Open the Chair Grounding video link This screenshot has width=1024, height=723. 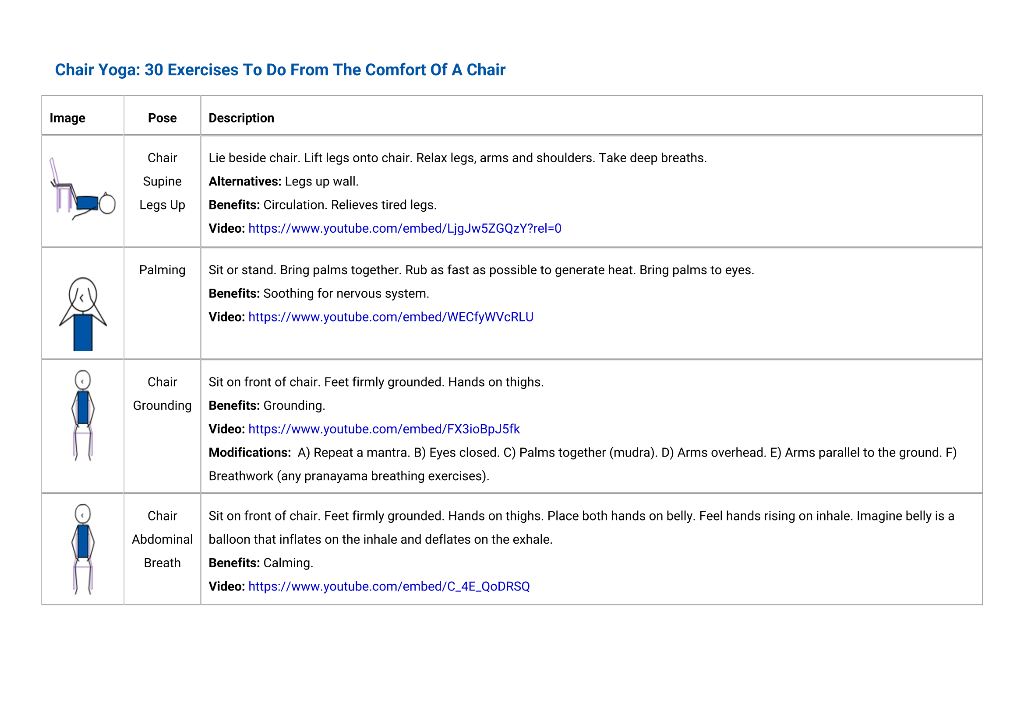click(384, 429)
